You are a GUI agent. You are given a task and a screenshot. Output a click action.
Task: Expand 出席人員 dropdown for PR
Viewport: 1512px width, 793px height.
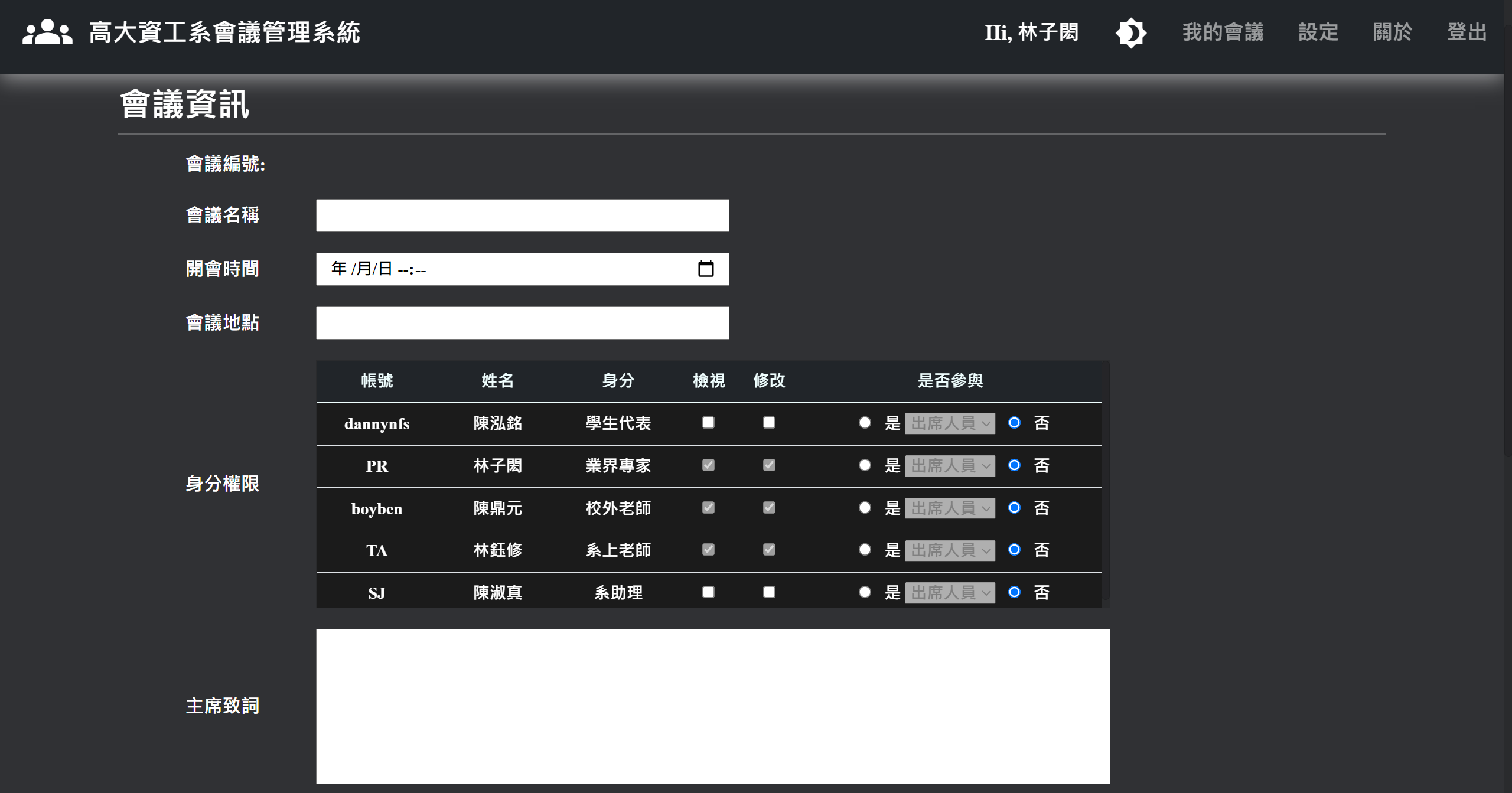pos(950,466)
